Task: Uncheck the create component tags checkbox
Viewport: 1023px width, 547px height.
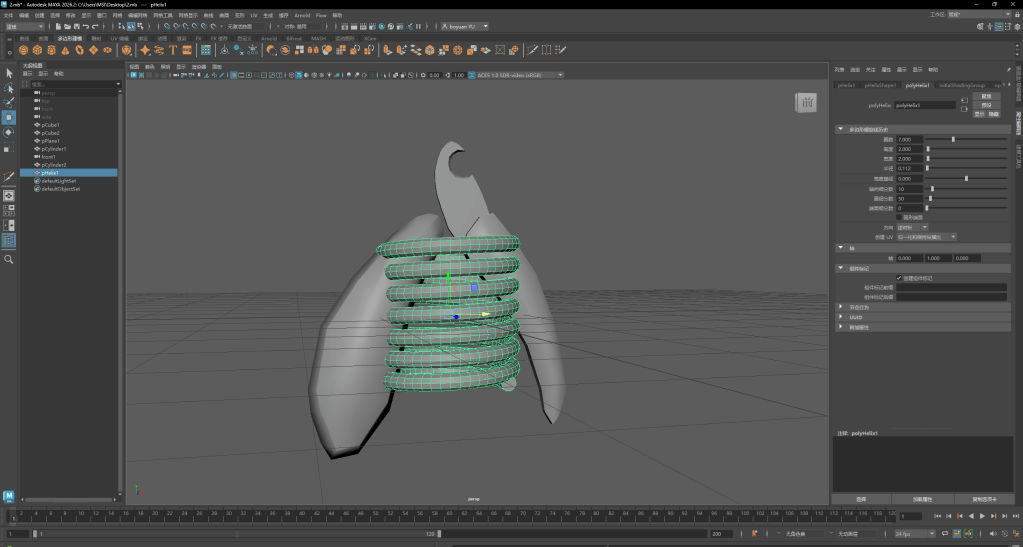Action: (899, 277)
